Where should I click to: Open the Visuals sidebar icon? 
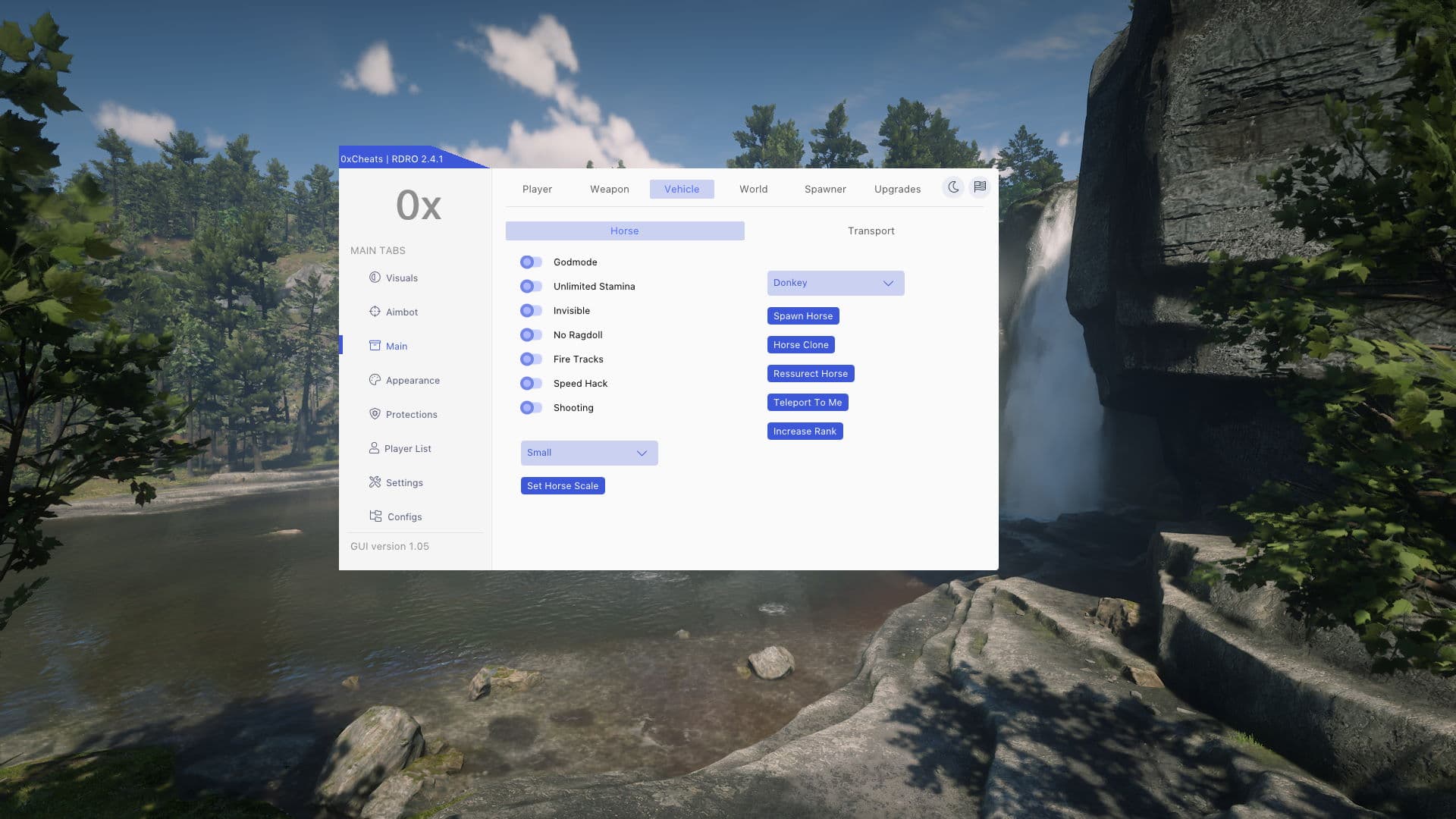point(375,278)
